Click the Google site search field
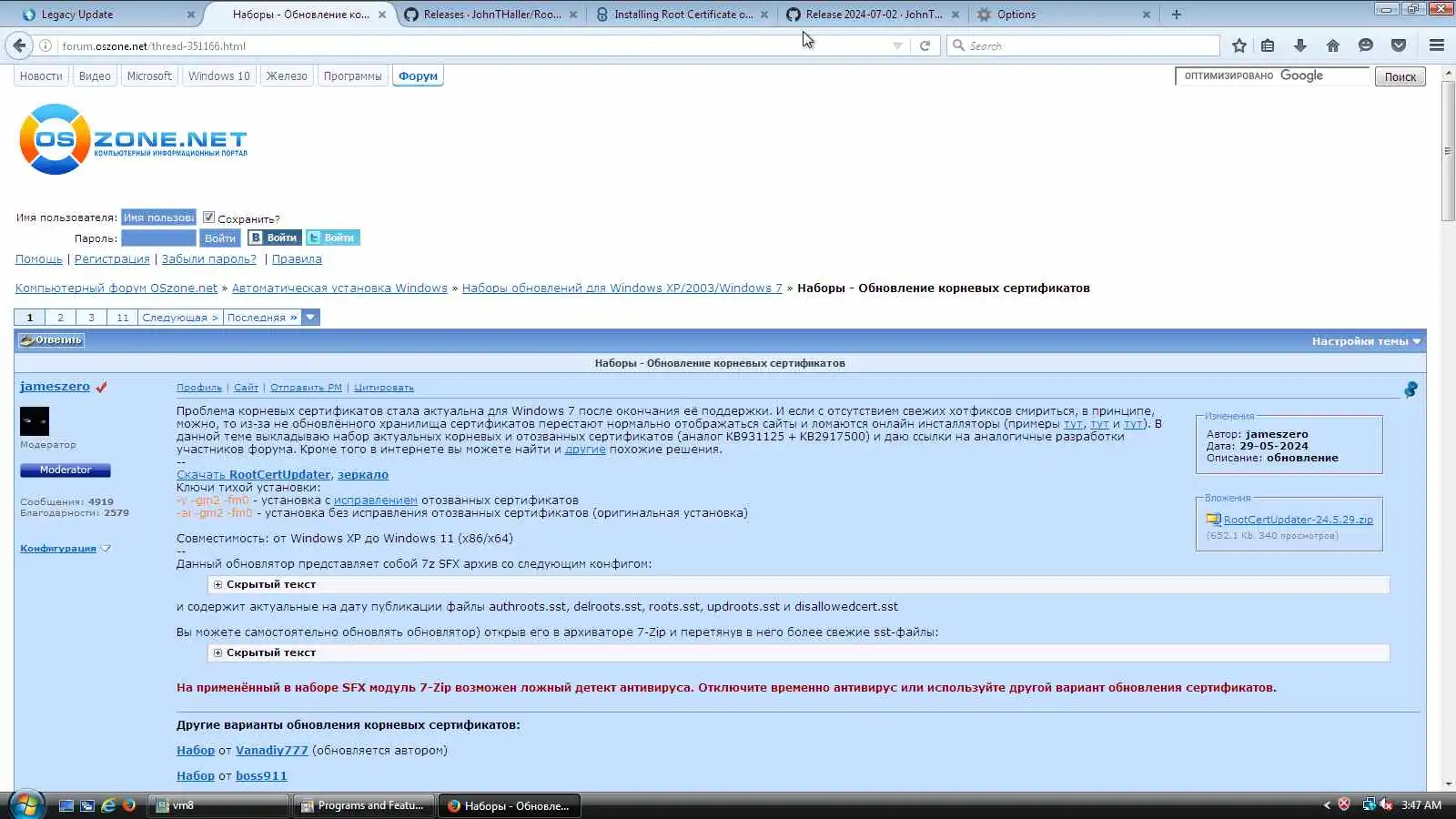Viewport: 1456px width, 819px height. tap(1272, 76)
